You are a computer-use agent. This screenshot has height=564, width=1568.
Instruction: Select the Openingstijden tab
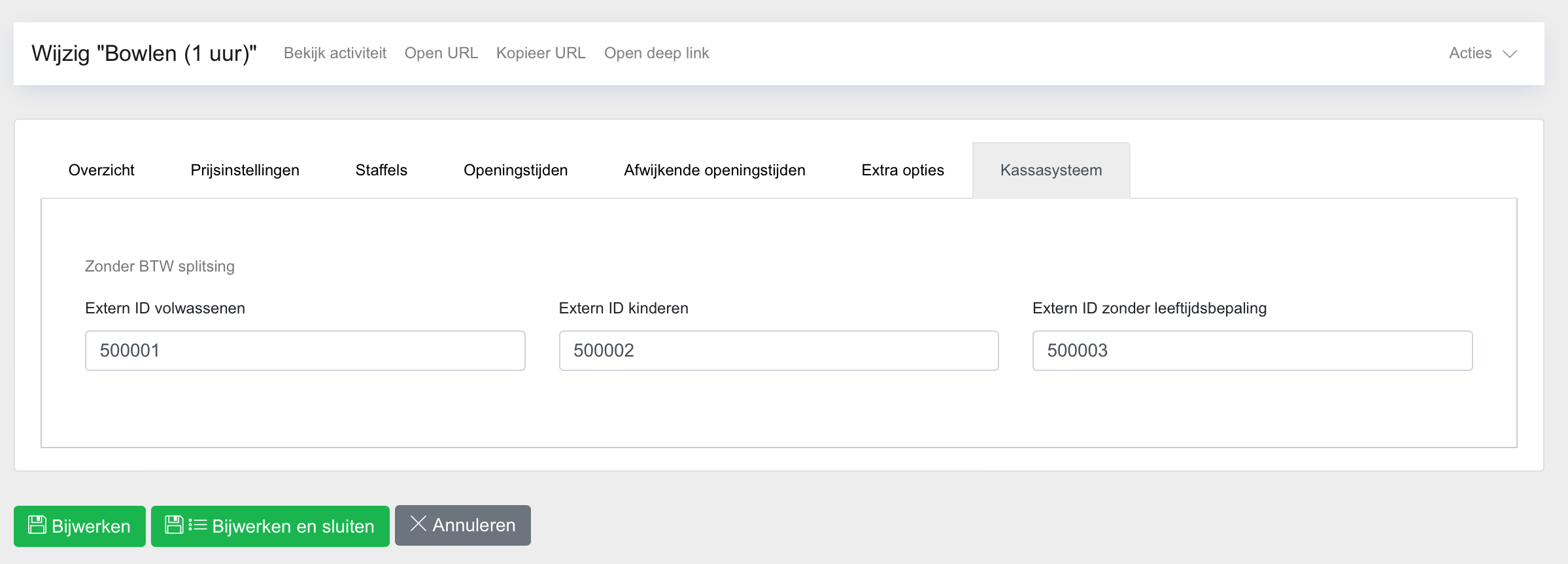[515, 170]
